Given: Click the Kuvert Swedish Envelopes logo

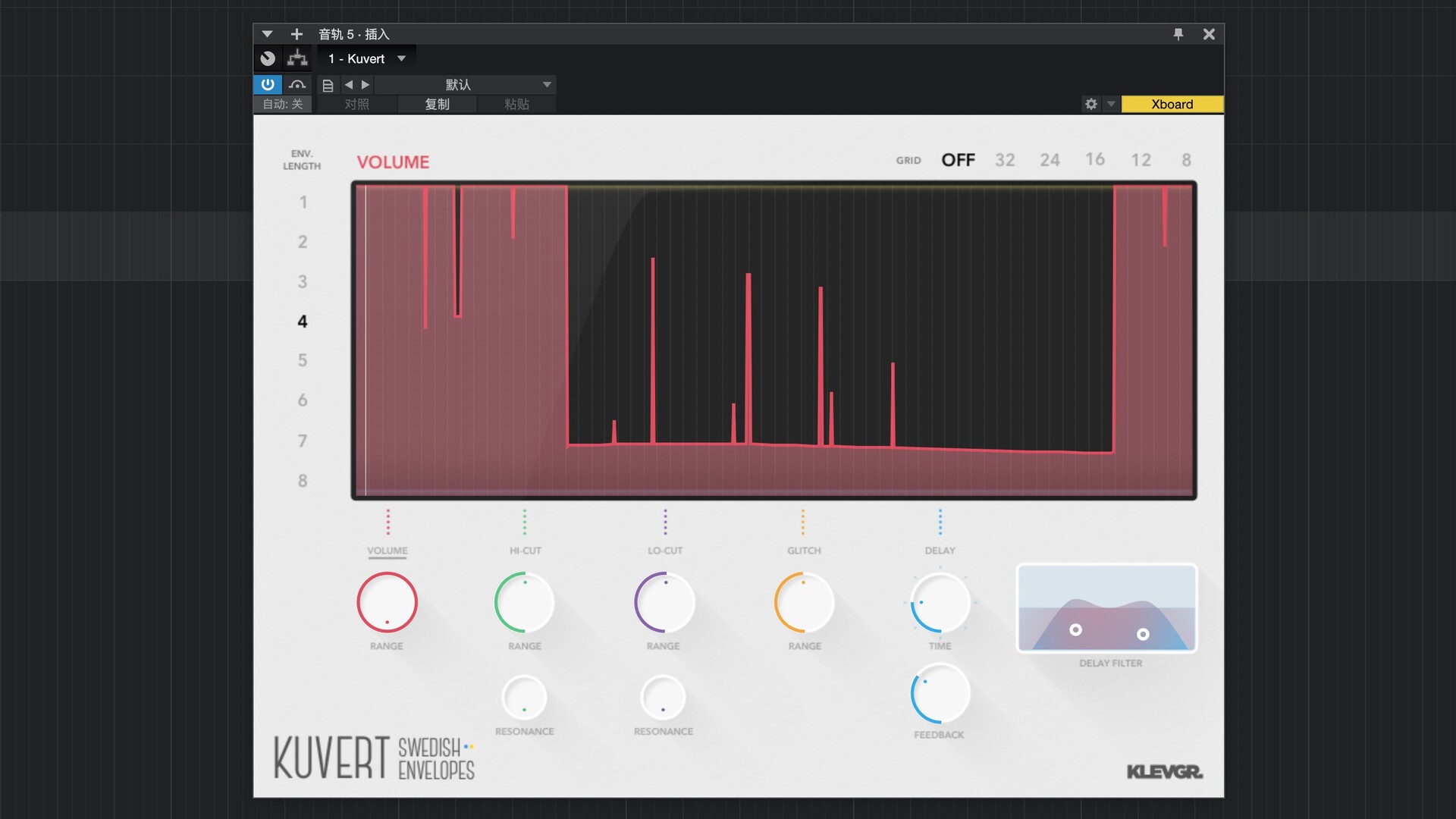Looking at the screenshot, I should coord(375,757).
